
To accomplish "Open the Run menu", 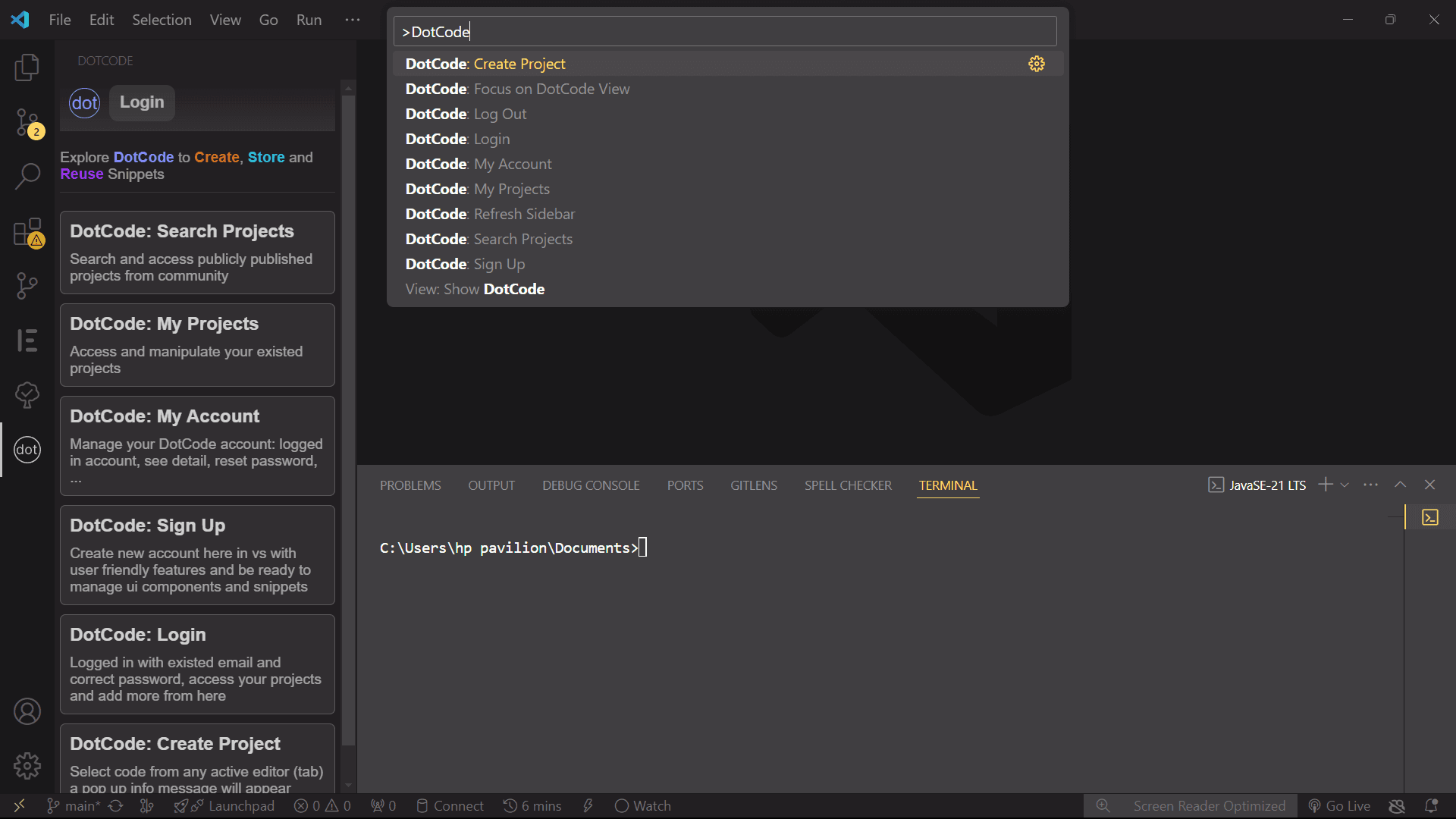I will coord(308,20).
